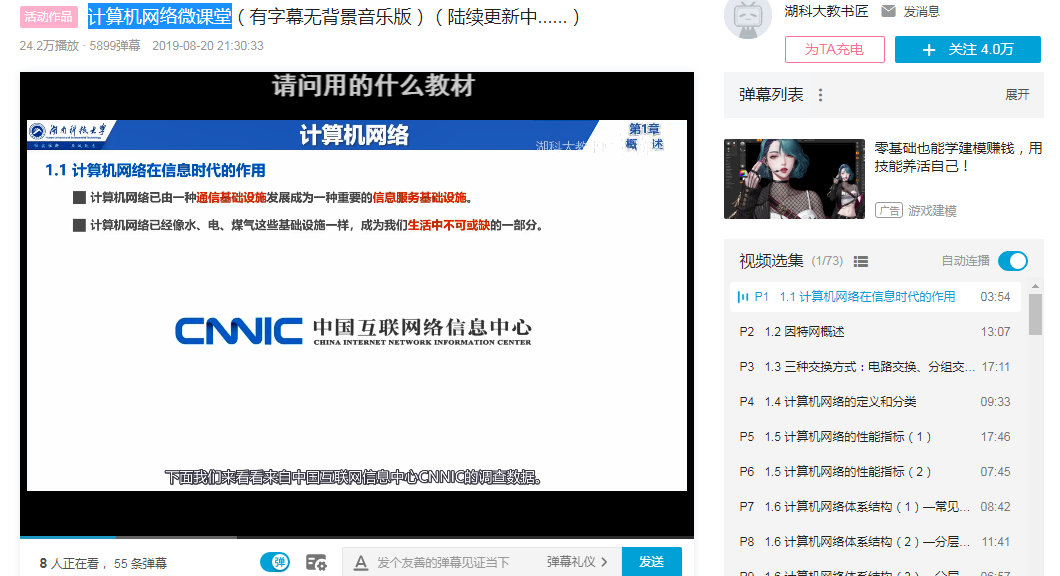Click the 24.2万播放 view count text
Screen dimensions: 1060x576
49,46
